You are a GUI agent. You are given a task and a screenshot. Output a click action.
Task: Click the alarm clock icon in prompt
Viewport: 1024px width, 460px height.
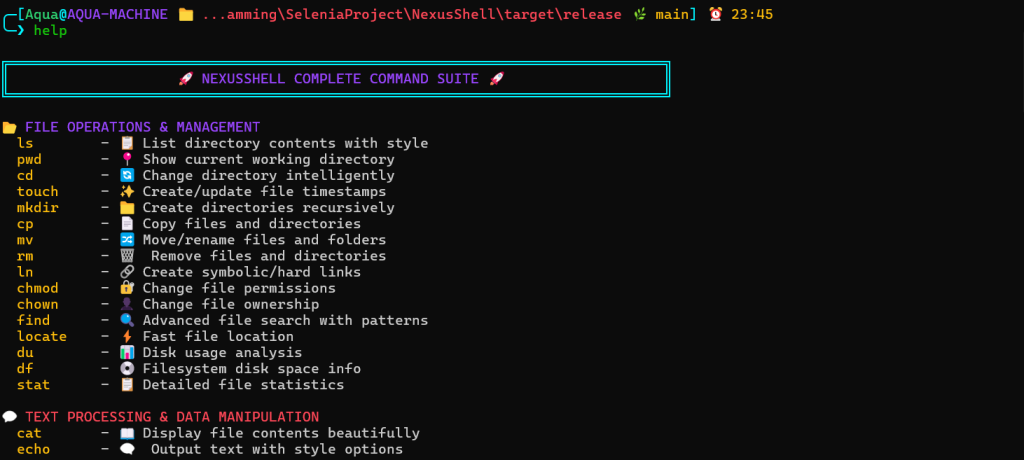click(716, 14)
